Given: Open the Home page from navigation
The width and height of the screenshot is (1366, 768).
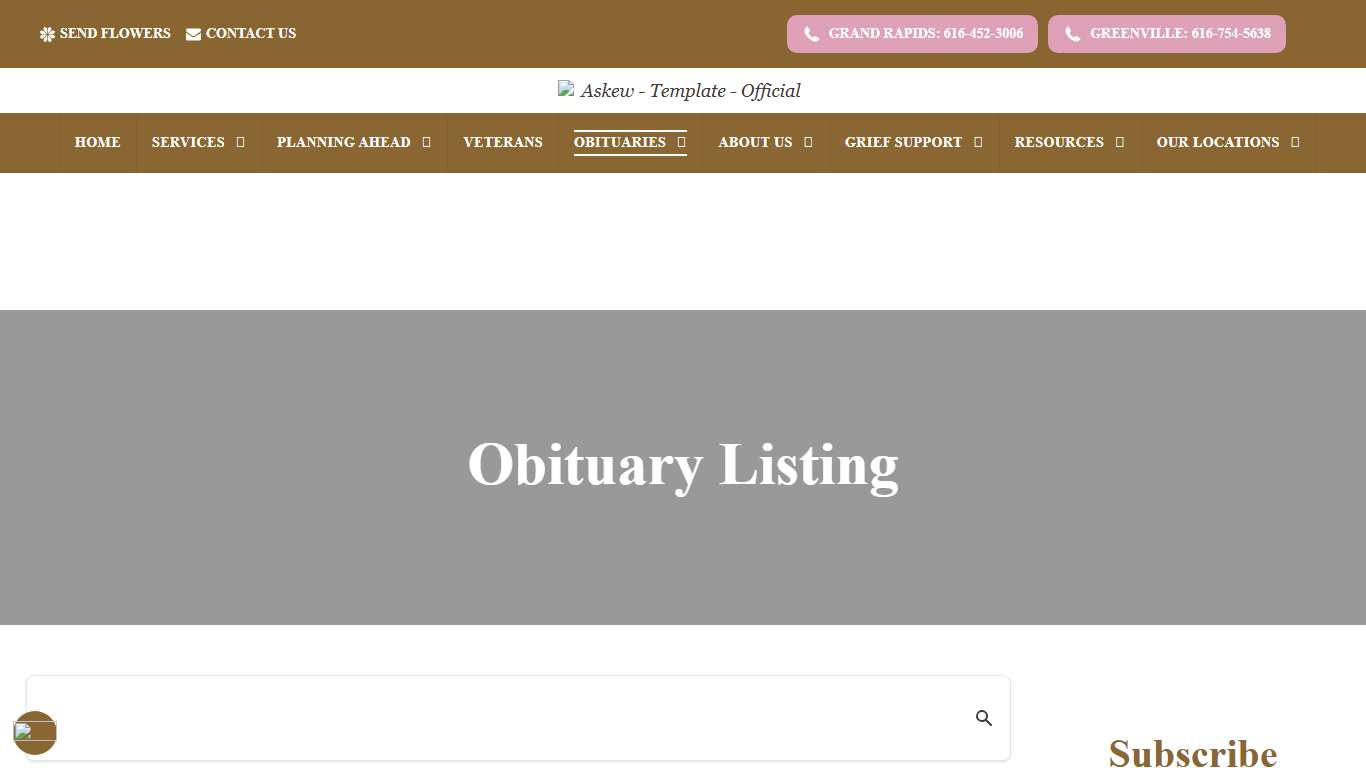Looking at the screenshot, I should pyautogui.click(x=97, y=142).
